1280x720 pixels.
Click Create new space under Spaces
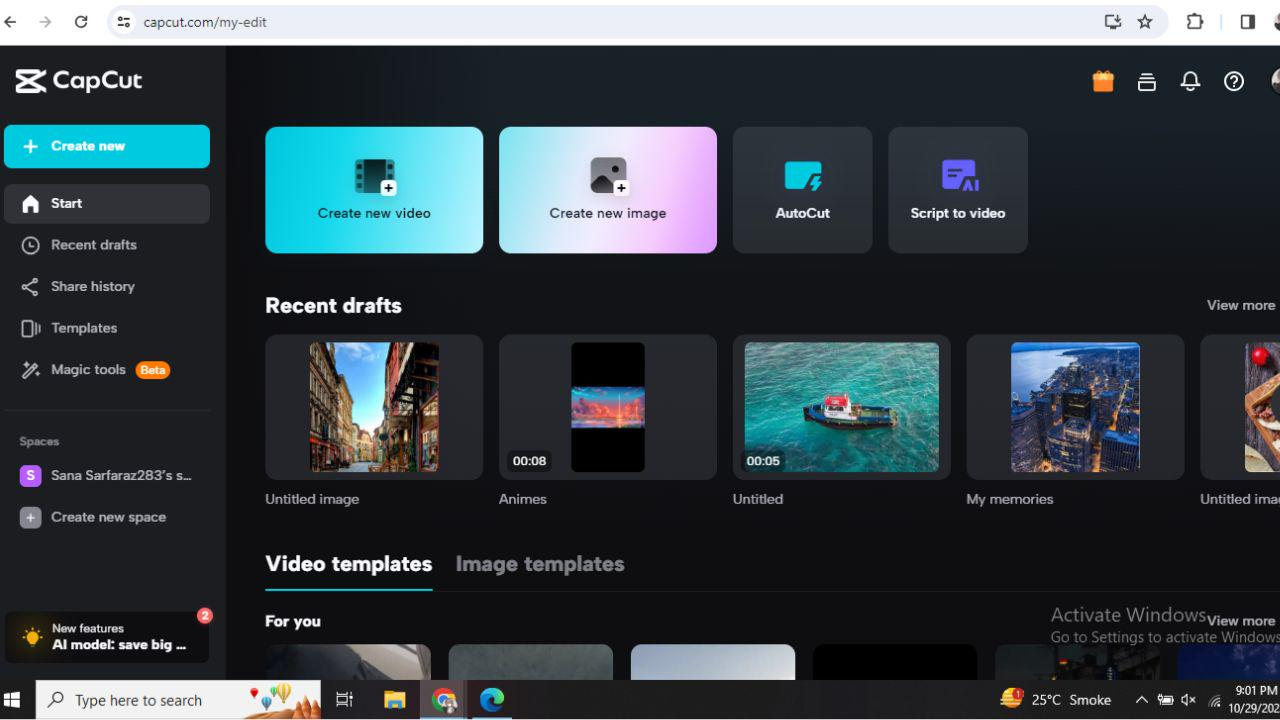pos(108,517)
